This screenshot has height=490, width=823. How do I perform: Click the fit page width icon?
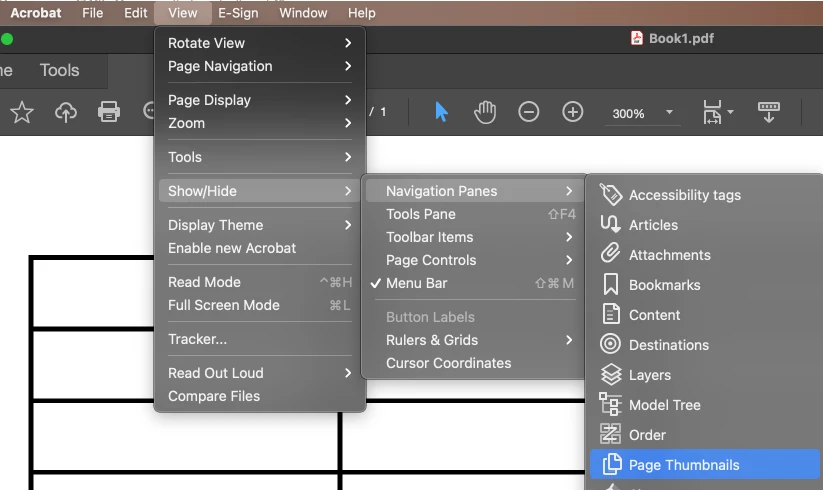coord(712,112)
